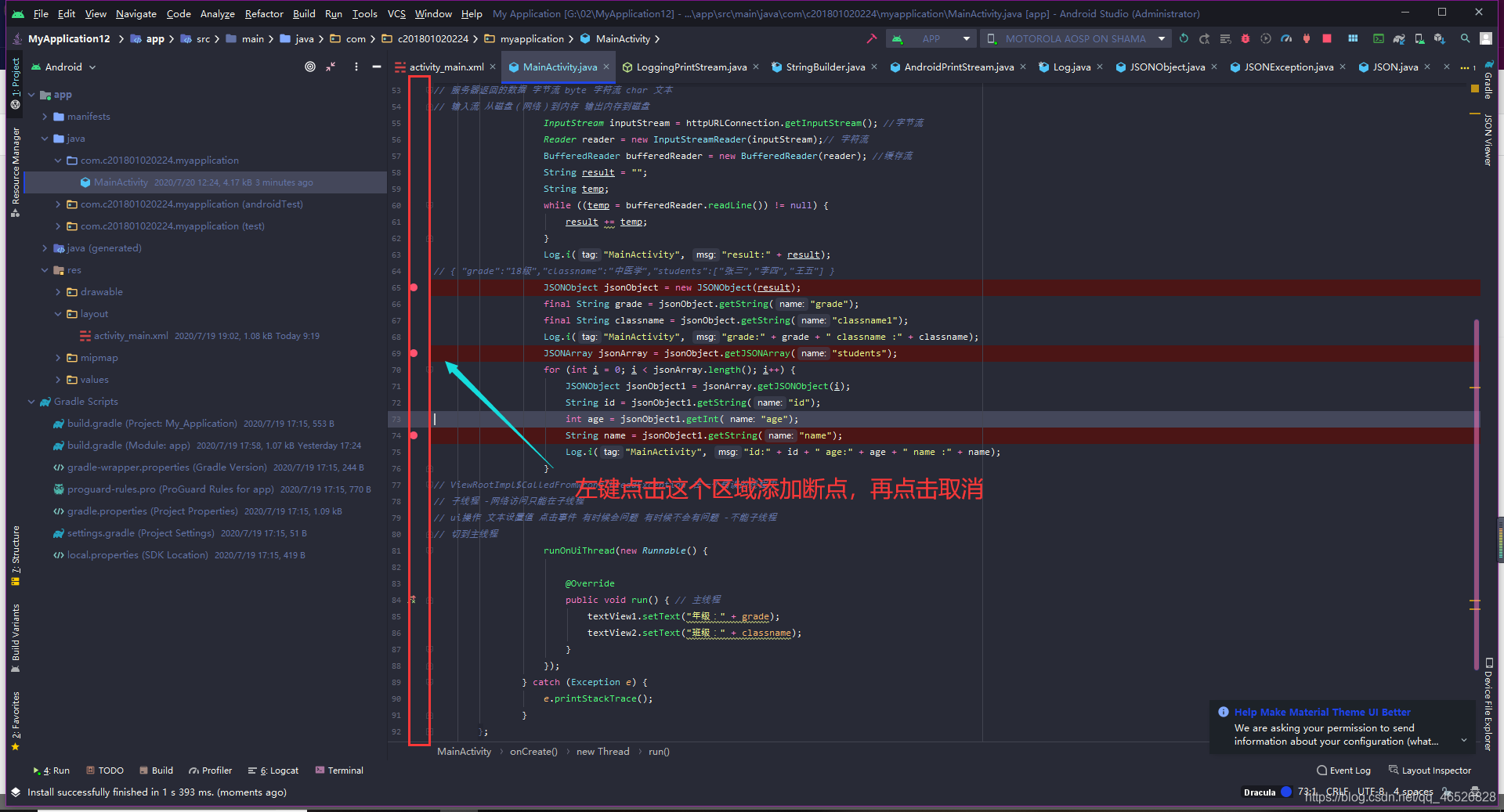
Task: Toggle the Z: Structure tool window
Action: [15, 555]
